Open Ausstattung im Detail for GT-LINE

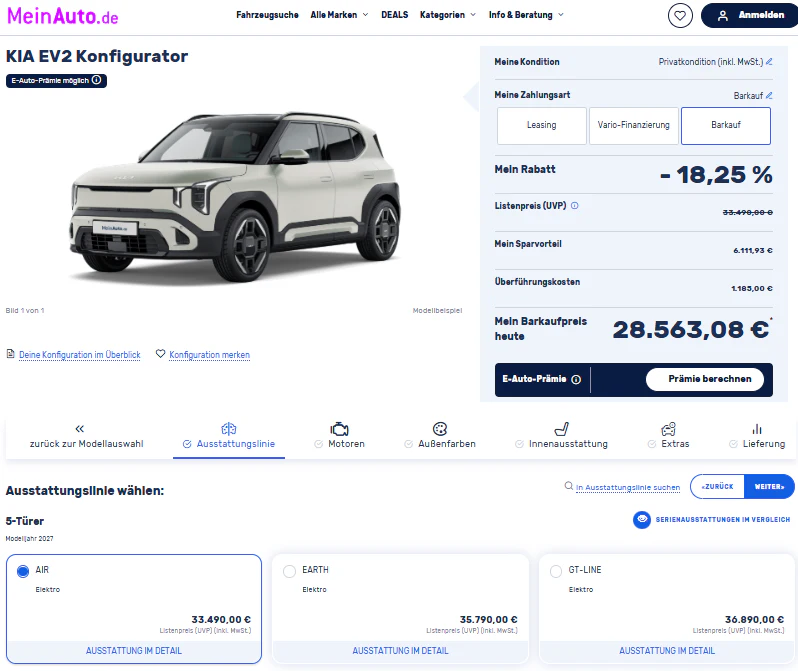coord(667,651)
